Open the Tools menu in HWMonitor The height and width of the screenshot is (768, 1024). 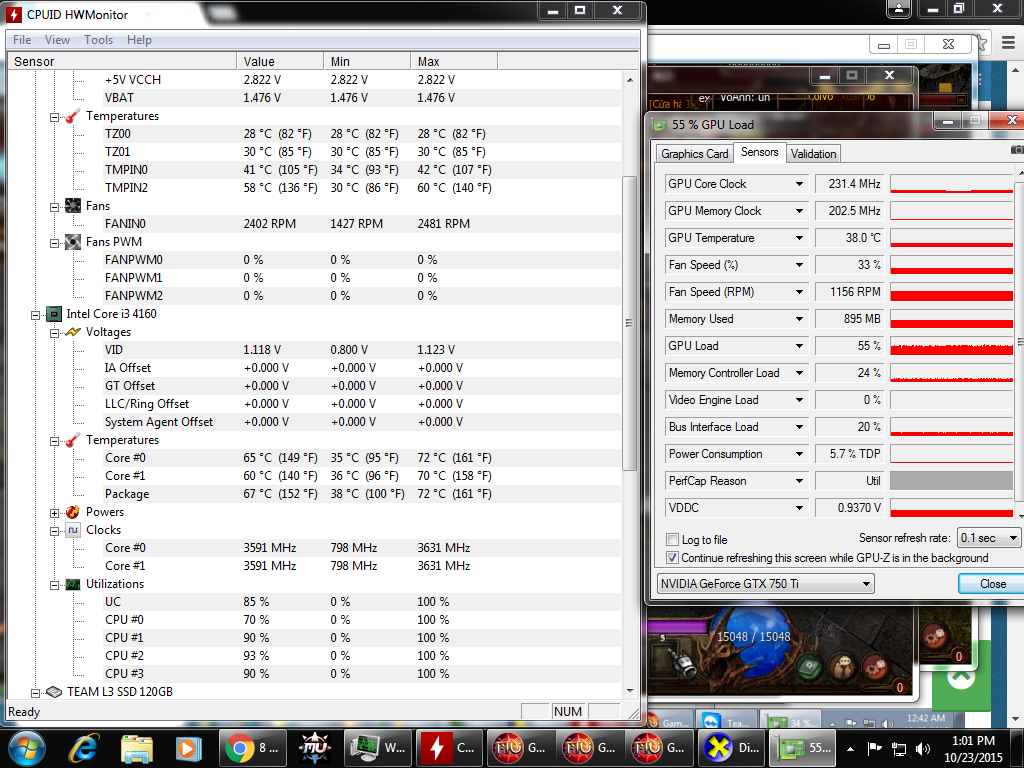(98, 40)
